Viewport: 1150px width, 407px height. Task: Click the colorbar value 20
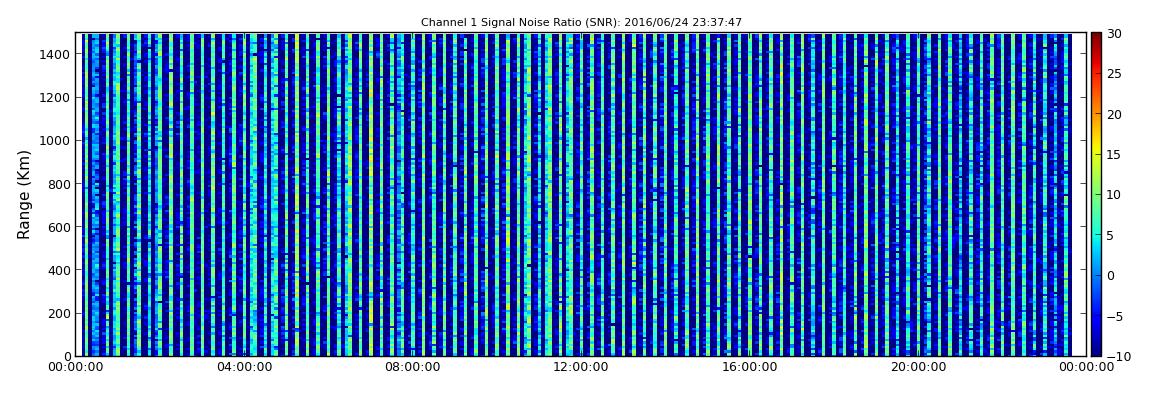(x=1114, y=114)
